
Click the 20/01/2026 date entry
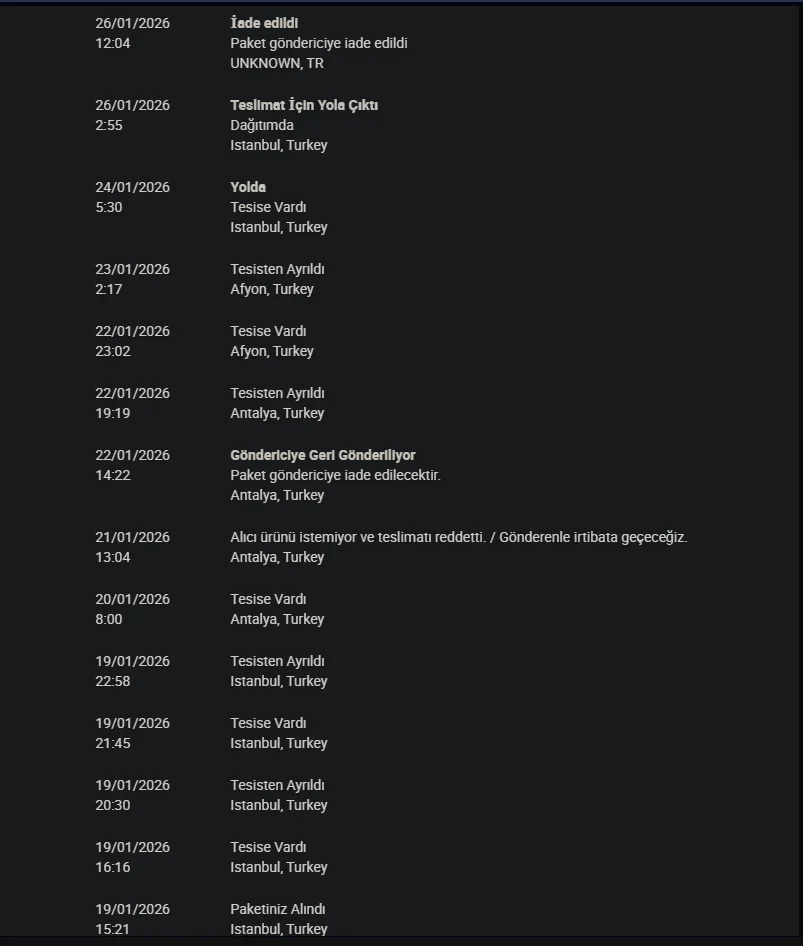pos(132,599)
